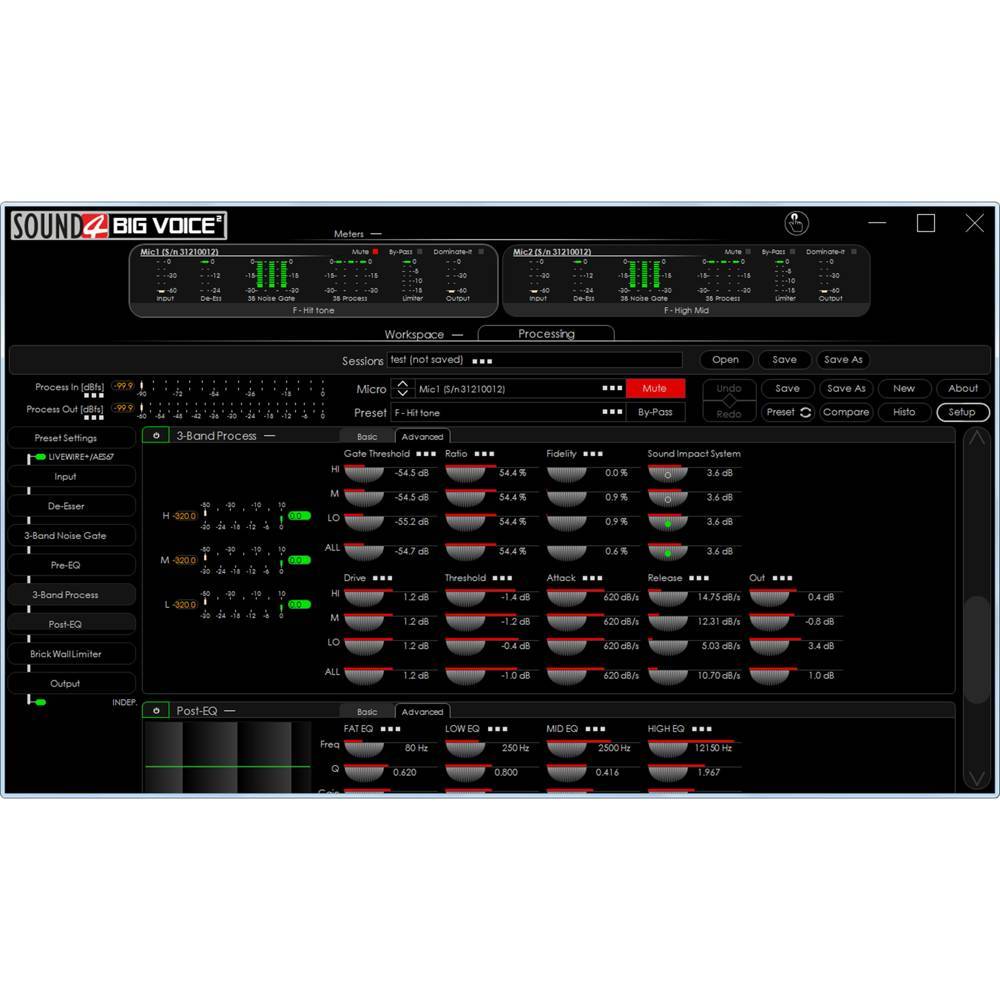Click scroll-up arrow of processing panel

(x=976, y=439)
